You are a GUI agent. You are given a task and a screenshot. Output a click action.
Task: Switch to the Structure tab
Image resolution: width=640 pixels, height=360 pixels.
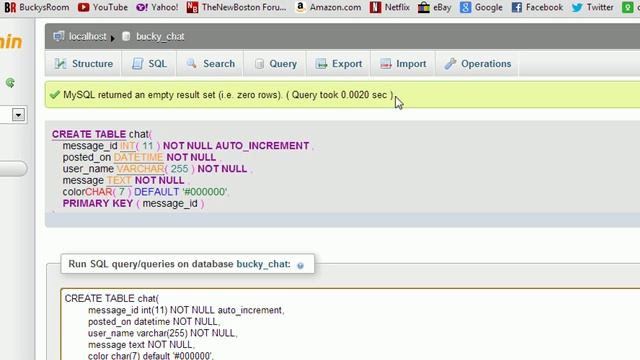[x=84, y=64]
